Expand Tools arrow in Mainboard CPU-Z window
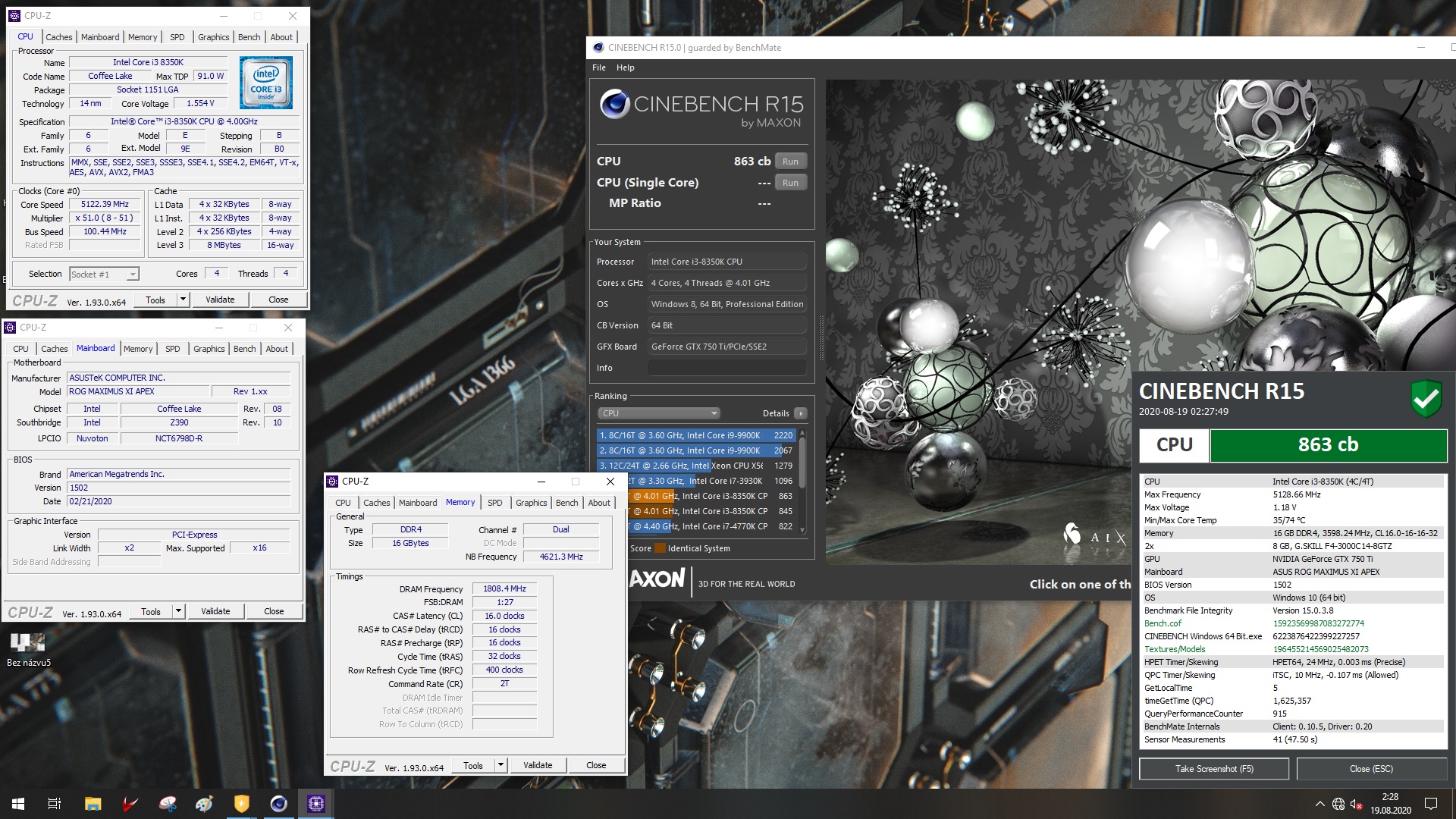This screenshot has width=1456, height=819. [x=178, y=611]
